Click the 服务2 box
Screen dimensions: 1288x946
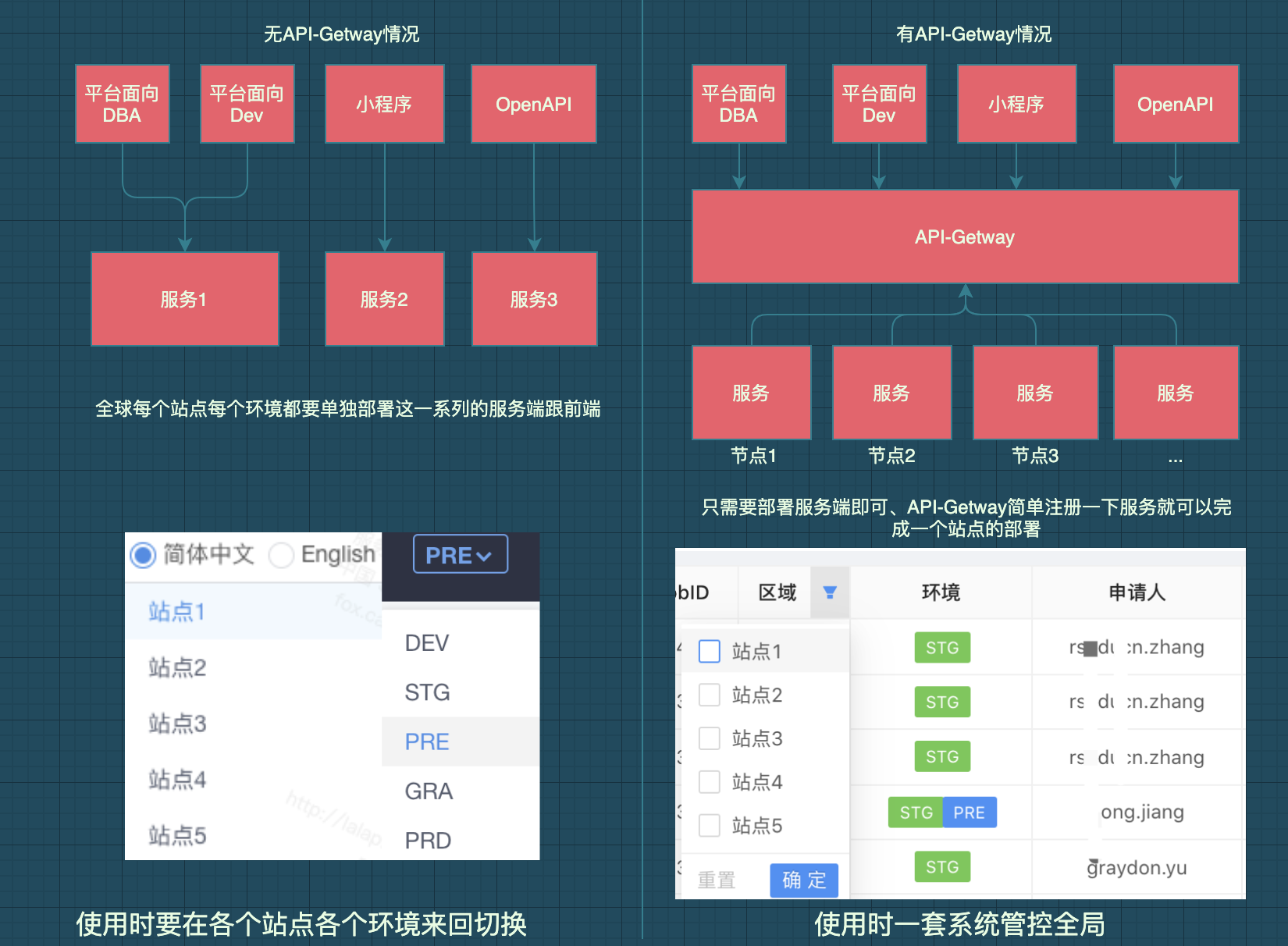[384, 299]
